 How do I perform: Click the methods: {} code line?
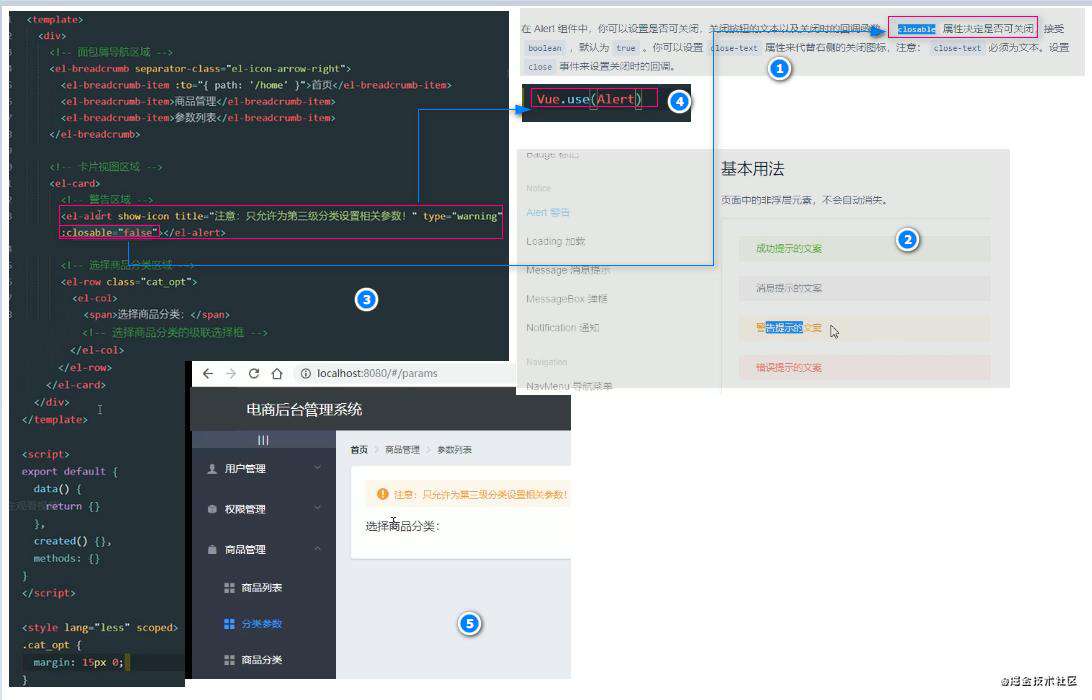pyautogui.click(x=67, y=559)
